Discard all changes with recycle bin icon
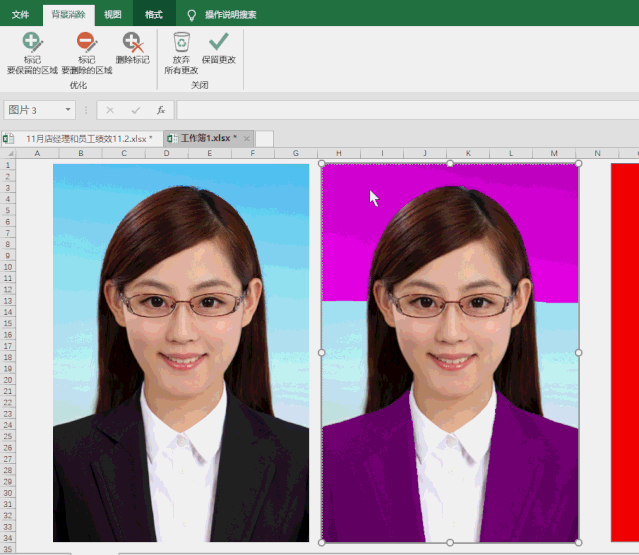The height and width of the screenshot is (555, 639). 181,42
